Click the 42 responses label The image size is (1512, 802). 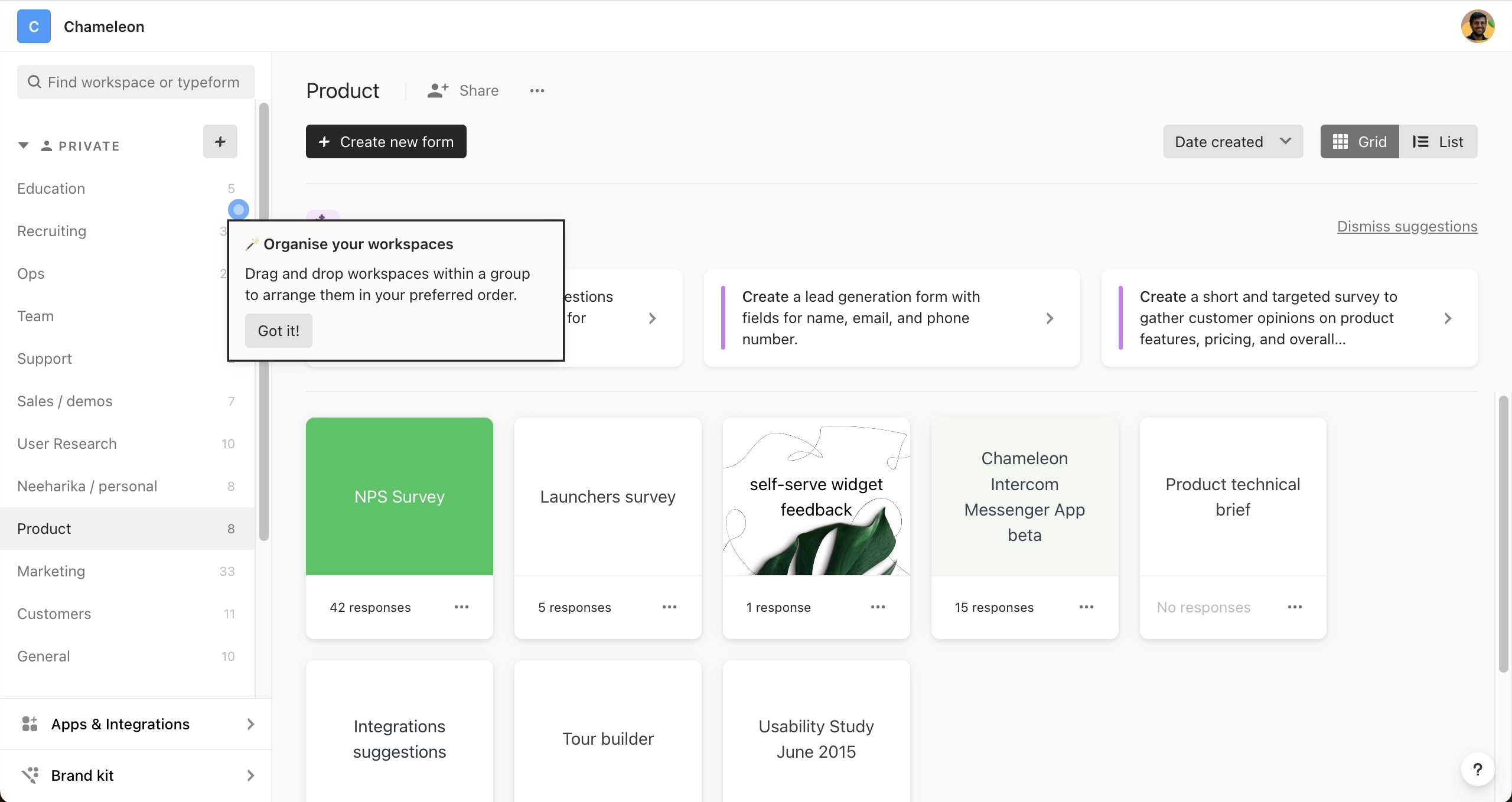(x=370, y=607)
